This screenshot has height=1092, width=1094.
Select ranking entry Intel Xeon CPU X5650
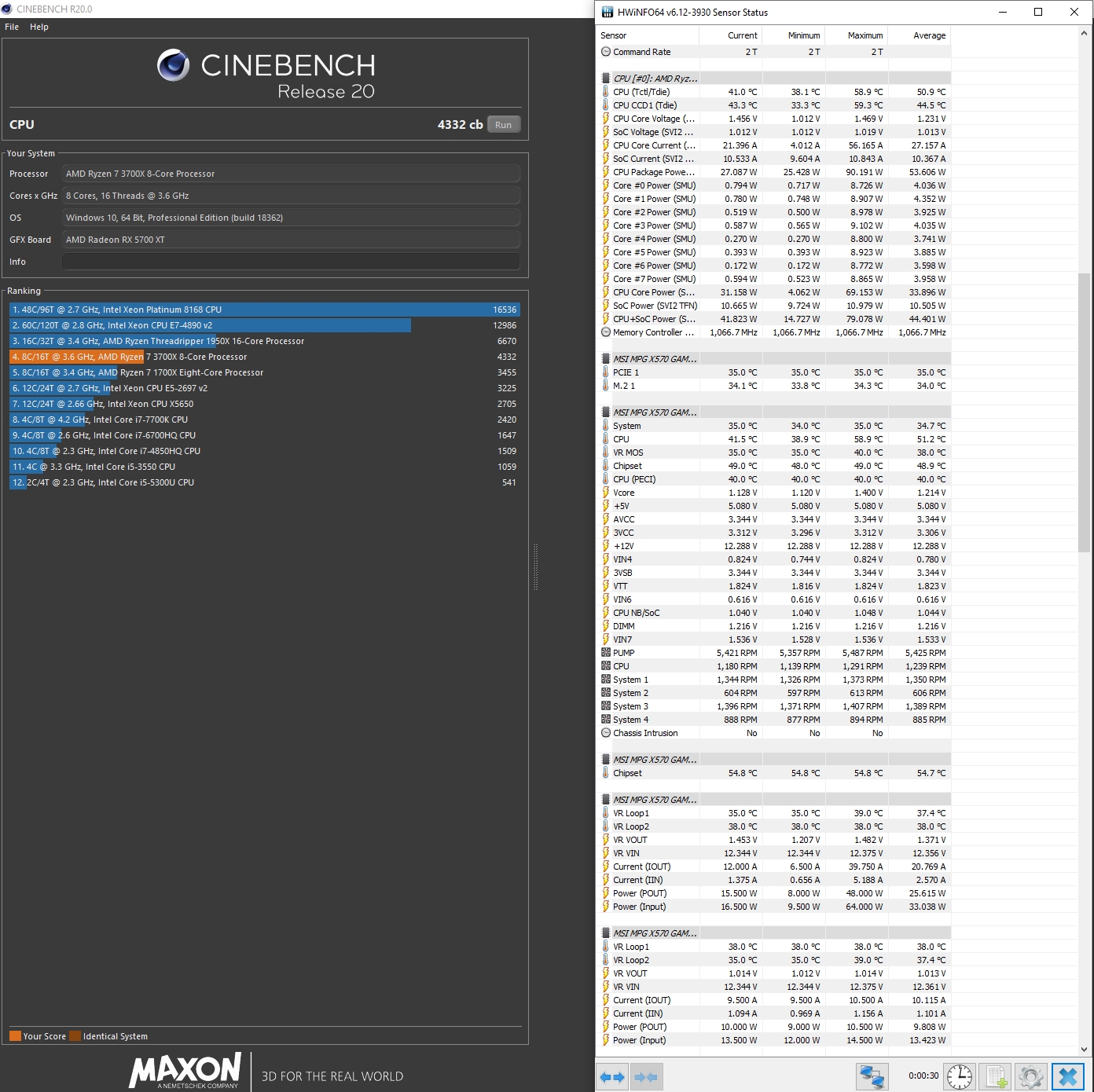pyautogui.click(x=265, y=404)
